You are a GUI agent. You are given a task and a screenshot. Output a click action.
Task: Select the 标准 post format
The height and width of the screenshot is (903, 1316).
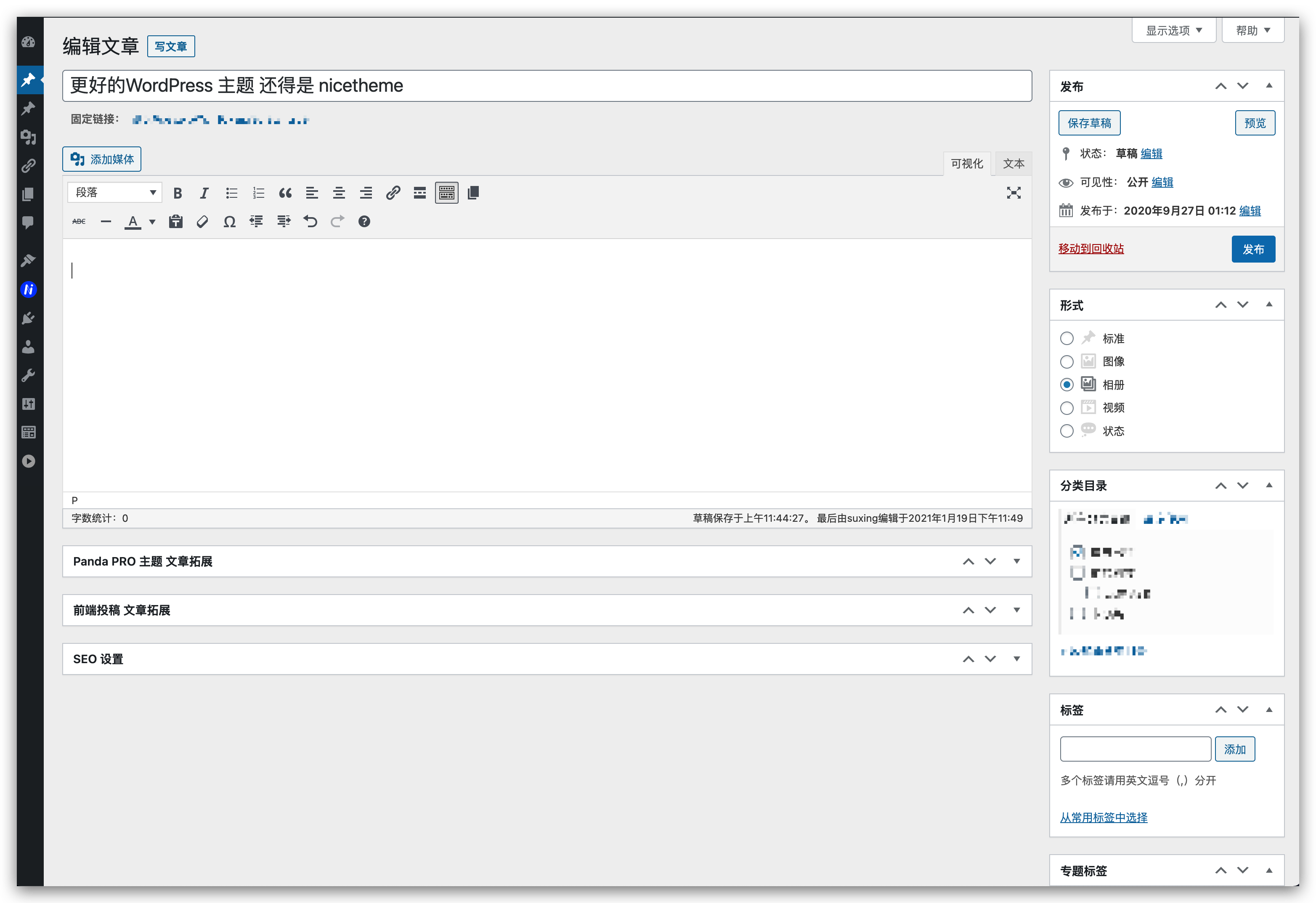[1066, 338]
